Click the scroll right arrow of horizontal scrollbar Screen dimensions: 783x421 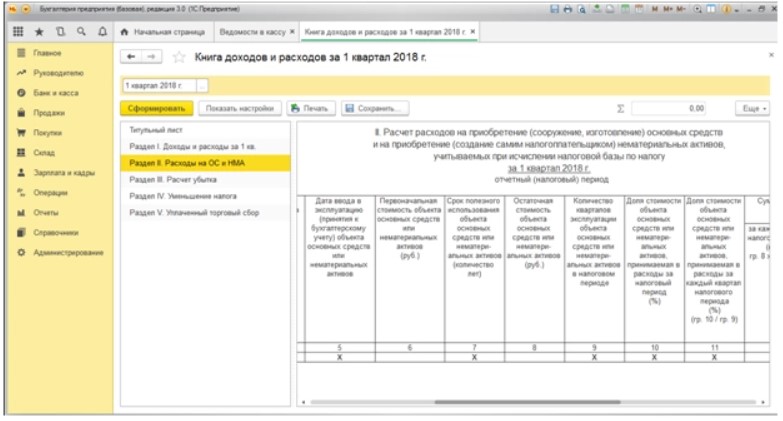coord(763,402)
